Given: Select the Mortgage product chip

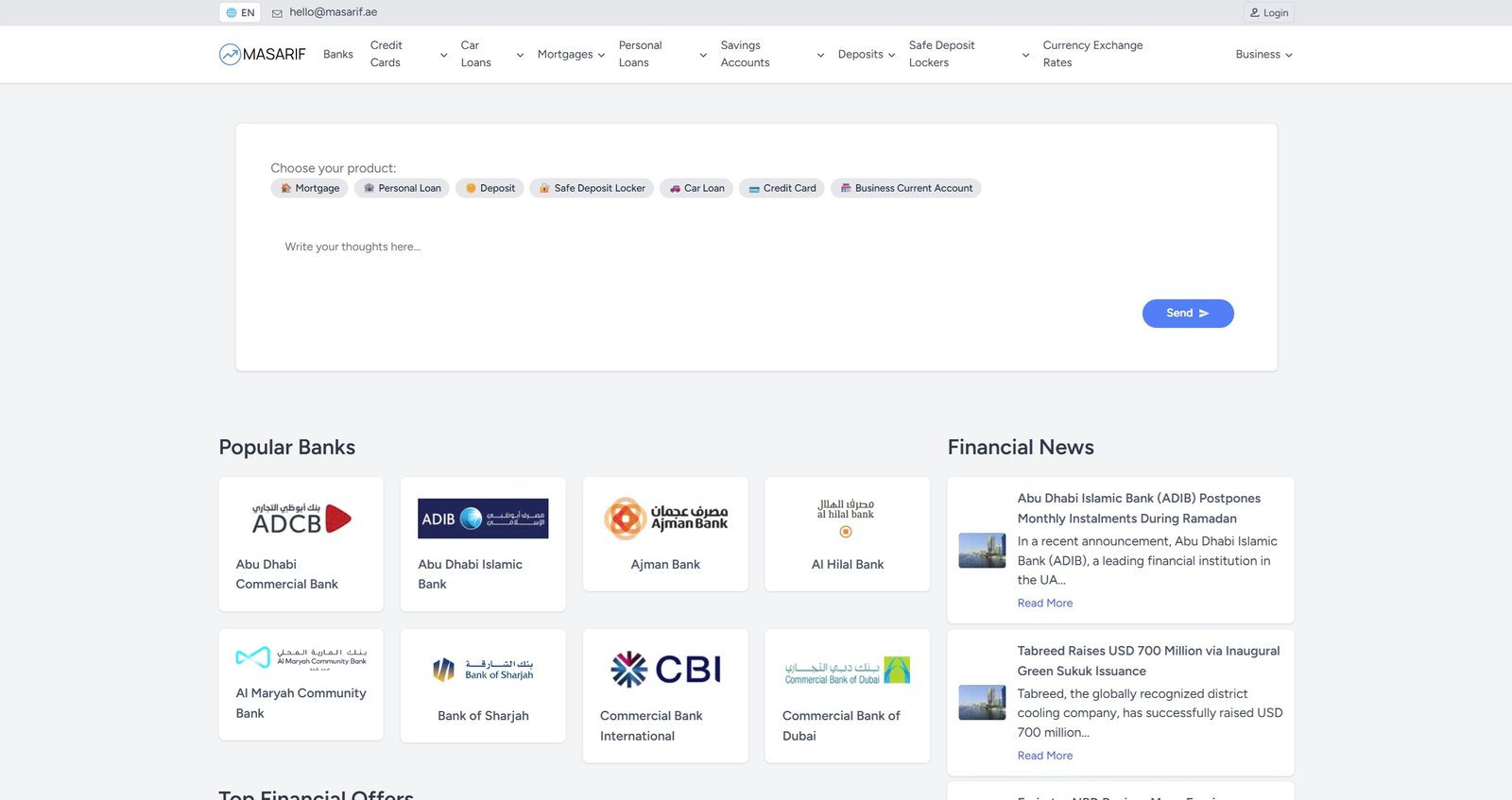Looking at the screenshot, I should (309, 188).
